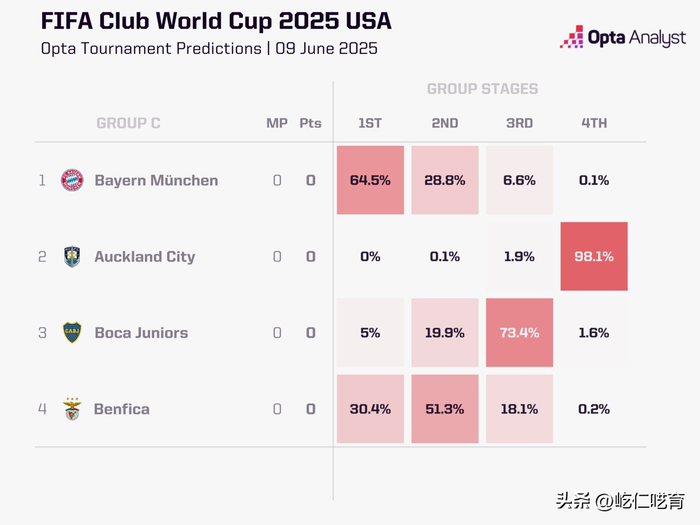Viewport: 700px width, 525px height.
Task: Select the Bayern München team name
Action: point(156,181)
